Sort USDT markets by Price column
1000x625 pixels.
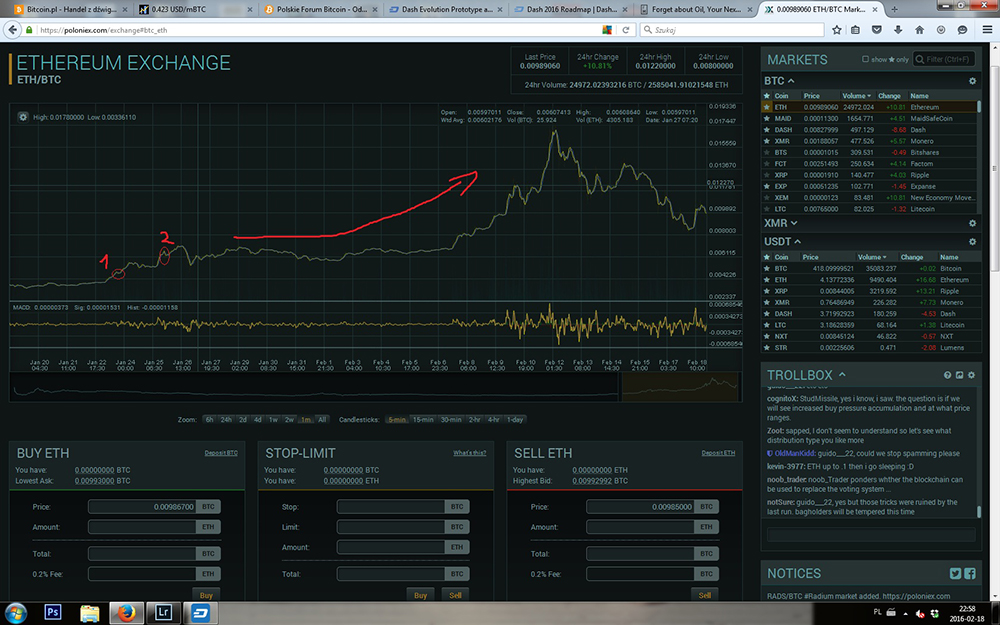[x=811, y=257]
